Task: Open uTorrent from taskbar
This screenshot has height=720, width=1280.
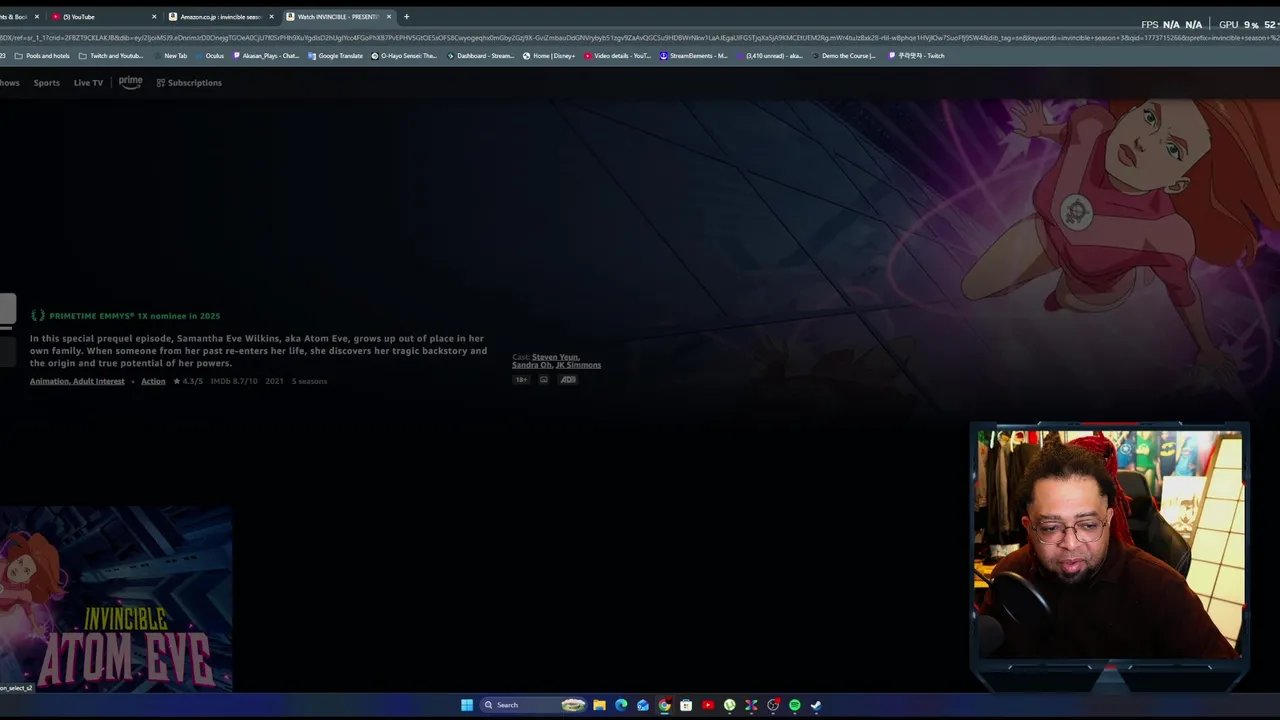Action: pyautogui.click(x=730, y=705)
